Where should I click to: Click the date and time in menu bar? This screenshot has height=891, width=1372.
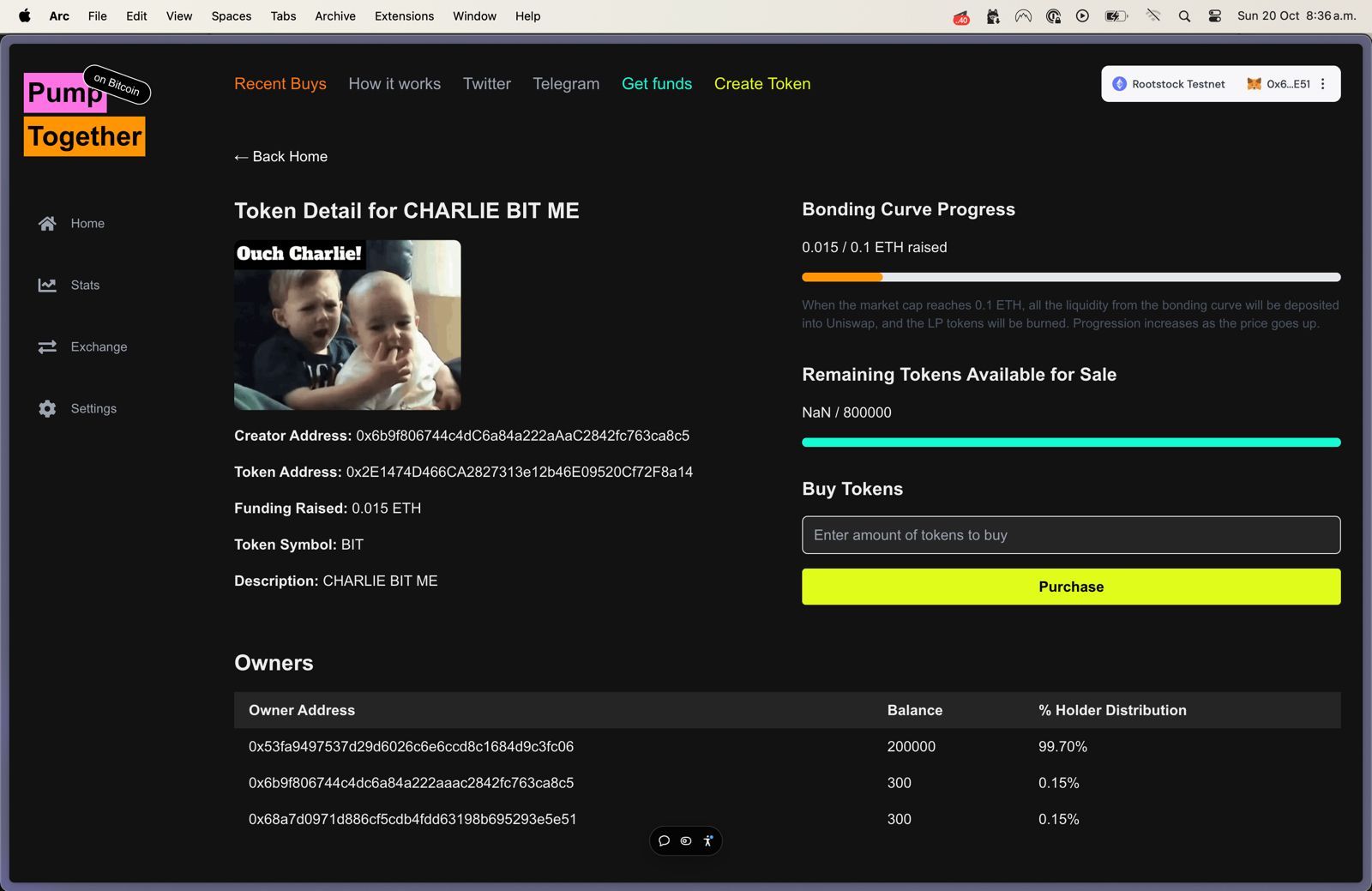coord(1297,15)
